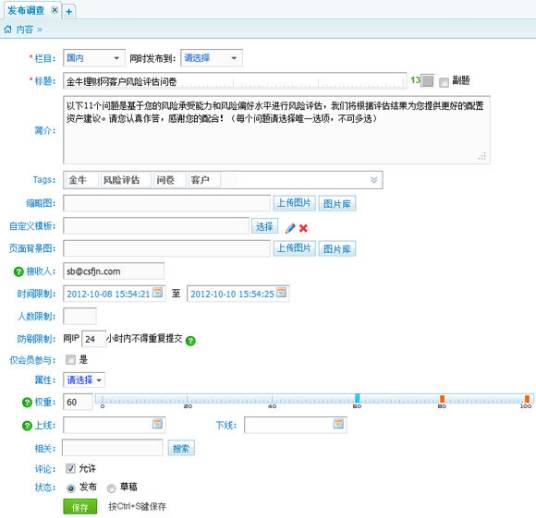536x518 pixels.
Task: Toggle the 仅会员参与 是 checkbox
Action: tap(70, 359)
